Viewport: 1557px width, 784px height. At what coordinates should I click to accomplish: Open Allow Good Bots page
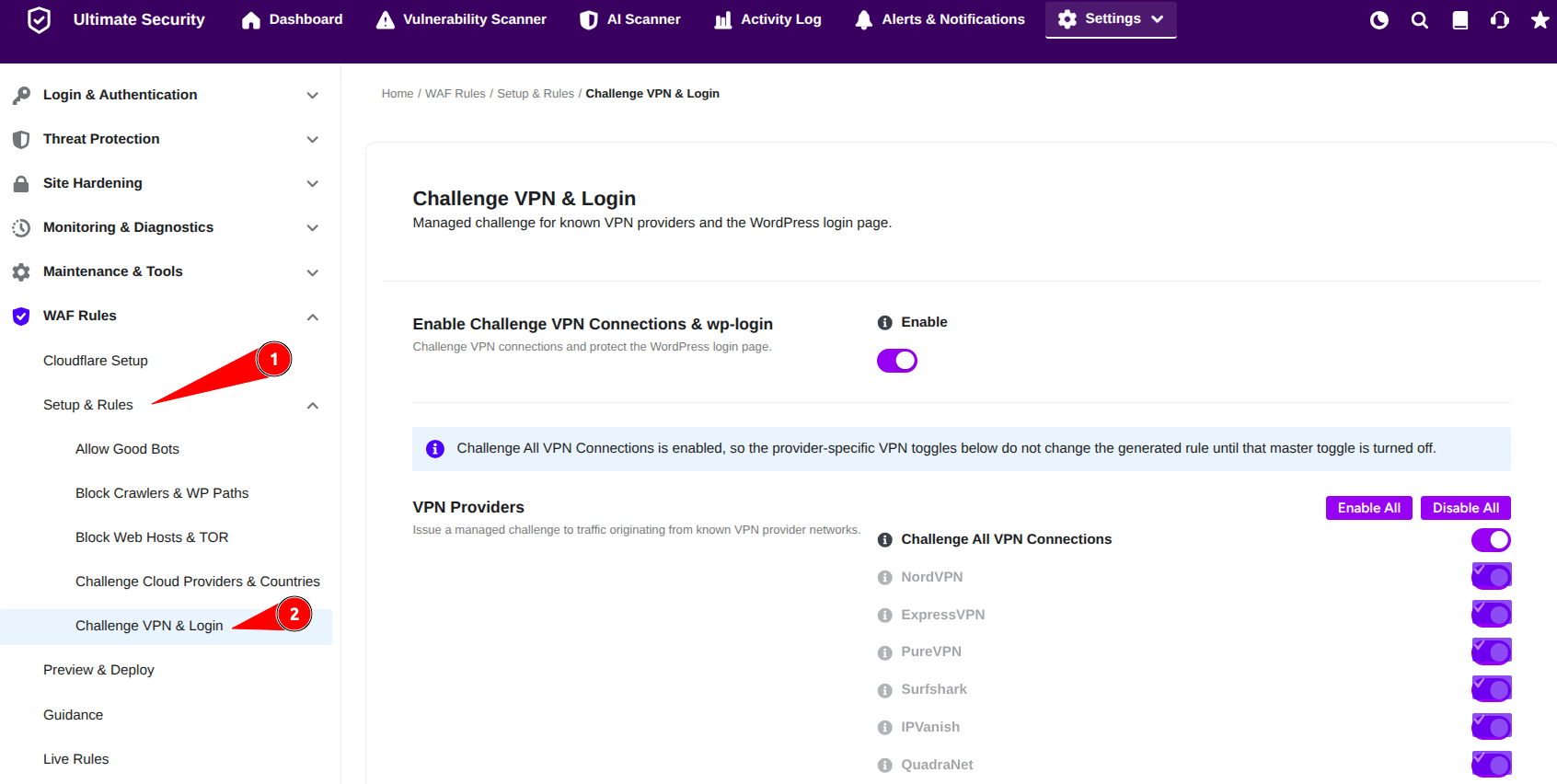click(127, 449)
